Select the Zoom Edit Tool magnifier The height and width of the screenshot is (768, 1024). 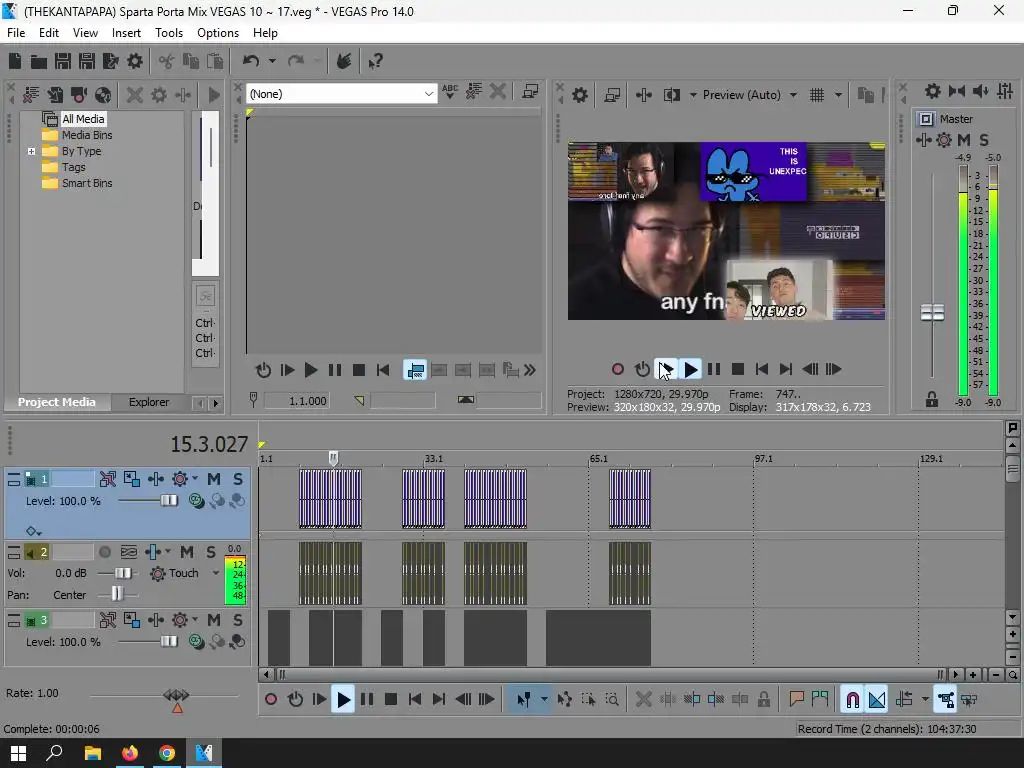(612, 699)
